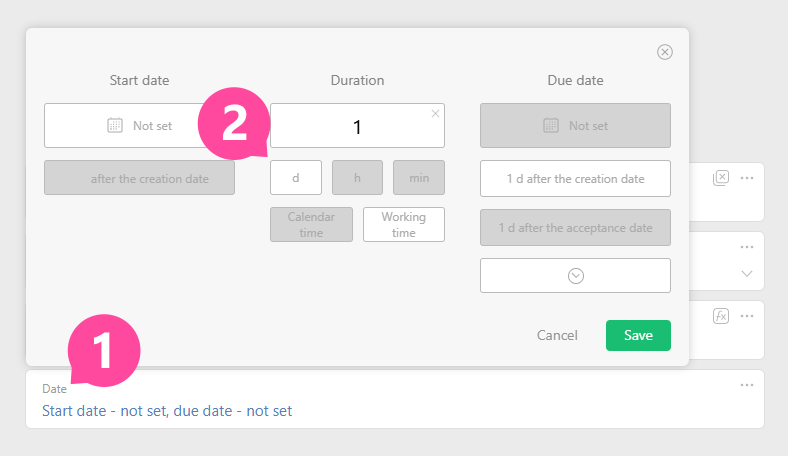Open three-dots menu on the formula card
This screenshot has width=788, height=456.
click(747, 316)
